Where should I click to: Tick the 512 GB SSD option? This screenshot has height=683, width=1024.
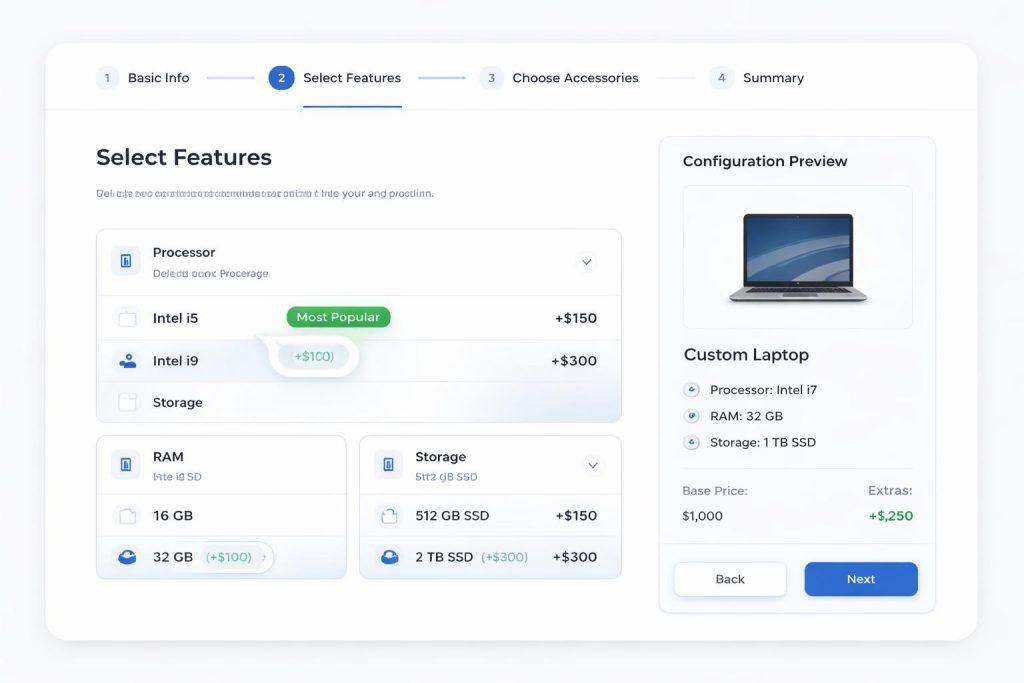click(x=389, y=516)
